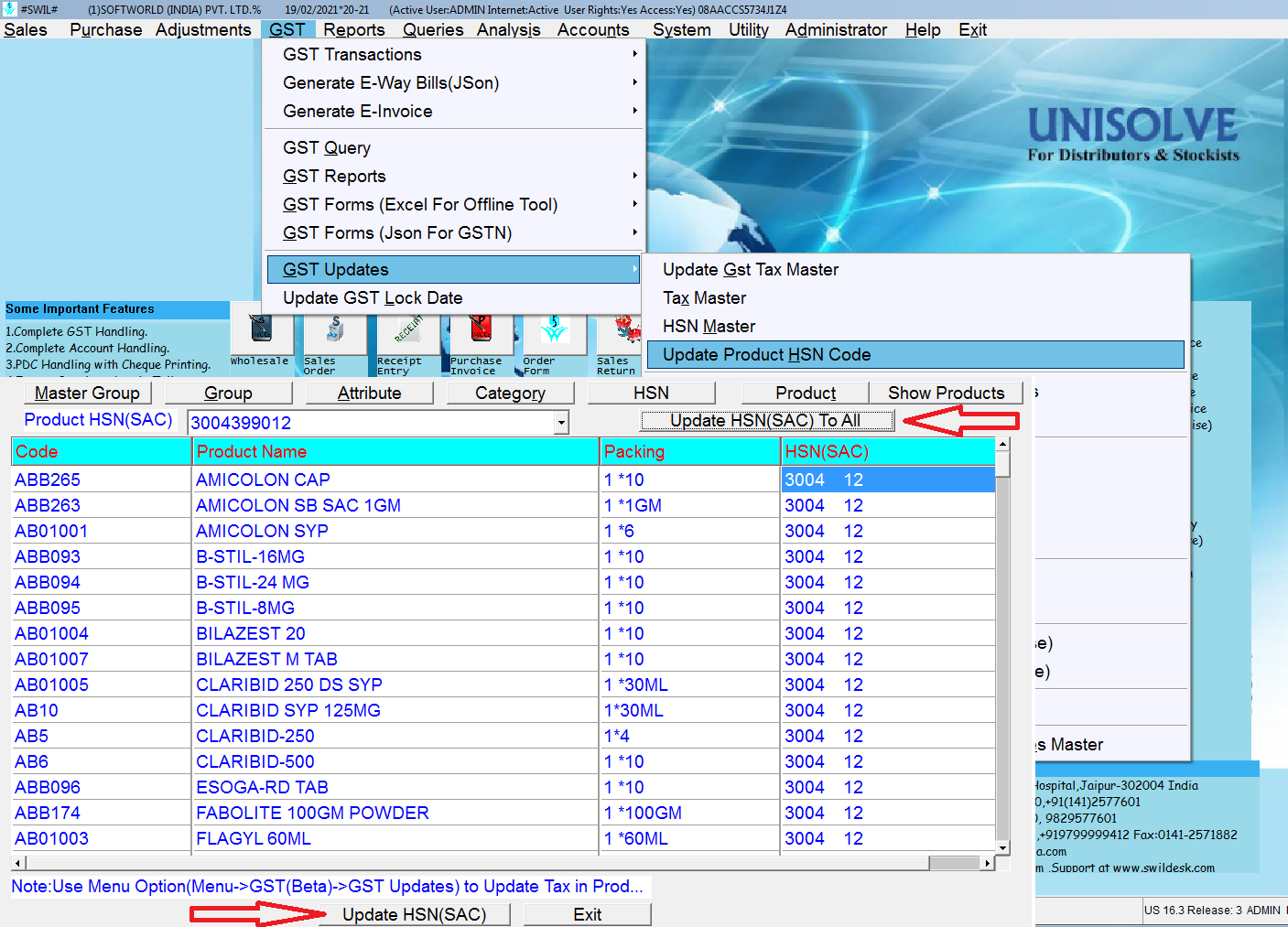
Task: Click the Packing column header
Action: [690, 451]
